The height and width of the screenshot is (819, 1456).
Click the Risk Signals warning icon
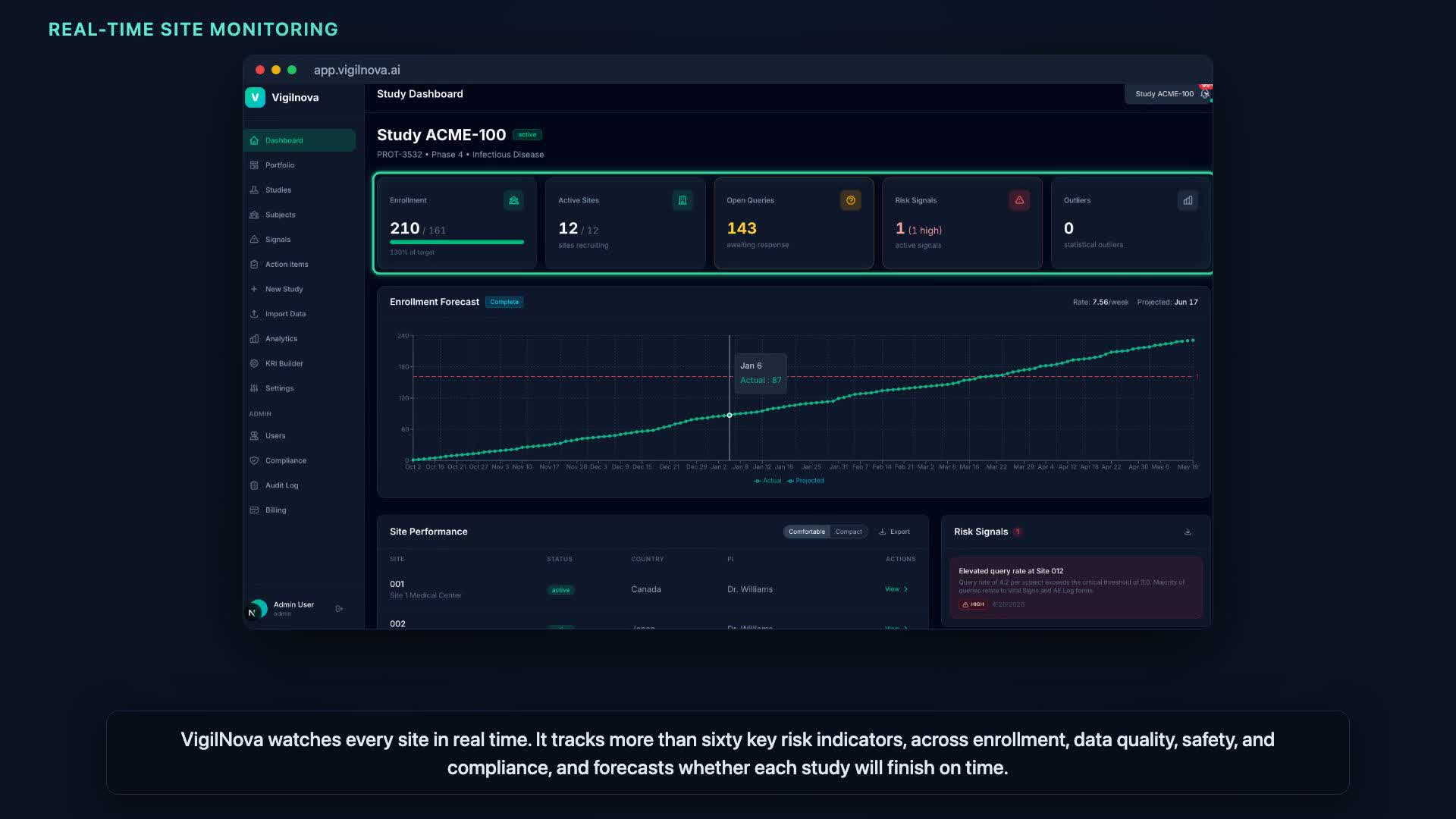point(1019,200)
